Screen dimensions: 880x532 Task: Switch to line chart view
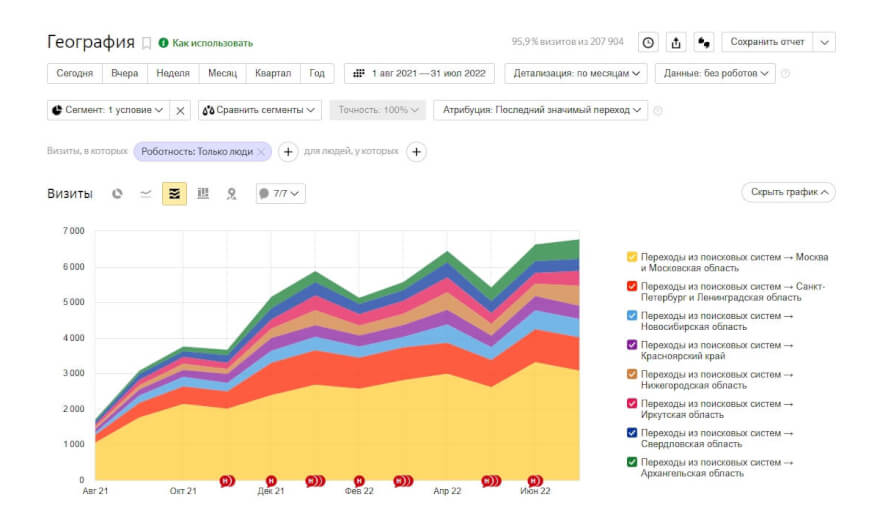146,193
